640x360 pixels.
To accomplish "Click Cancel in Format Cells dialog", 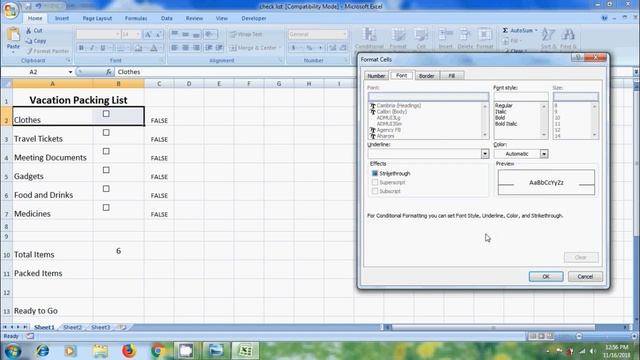I will pyautogui.click(x=585, y=277).
